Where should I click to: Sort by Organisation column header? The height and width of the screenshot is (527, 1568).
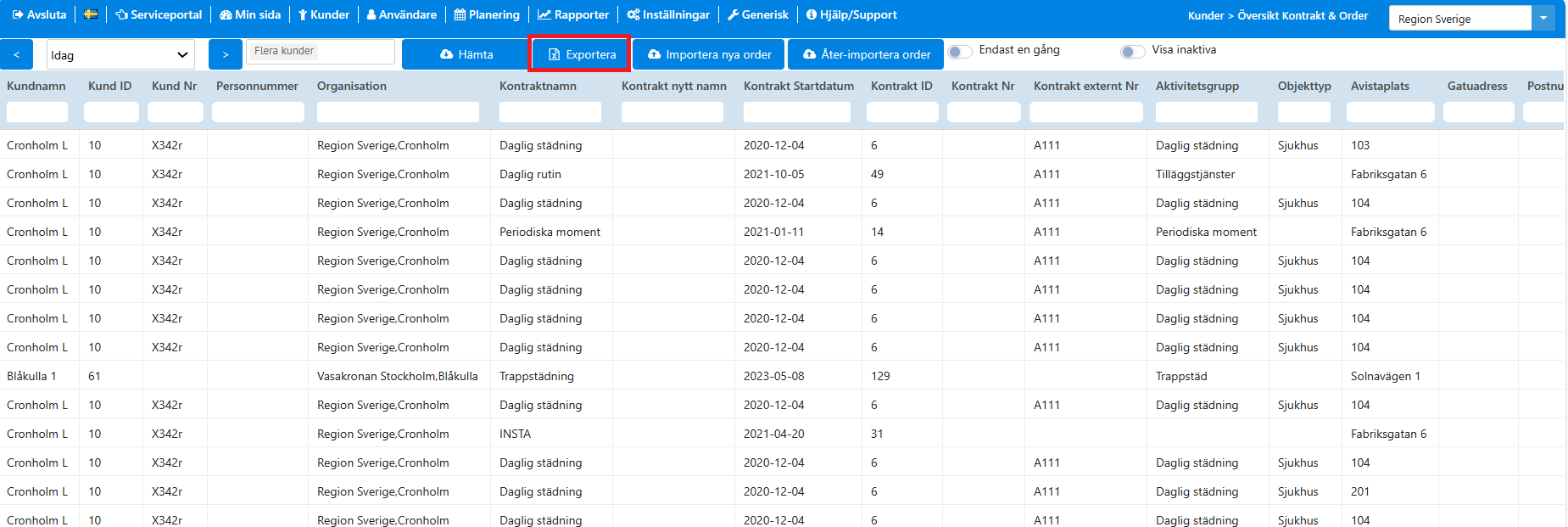(x=352, y=86)
